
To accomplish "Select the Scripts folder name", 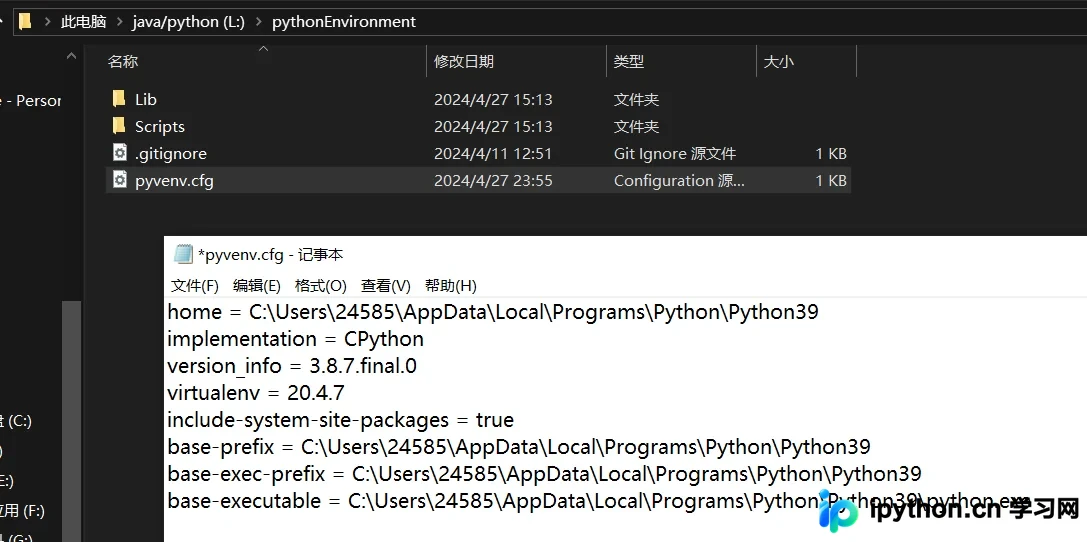I will click(x=160, y=126).
